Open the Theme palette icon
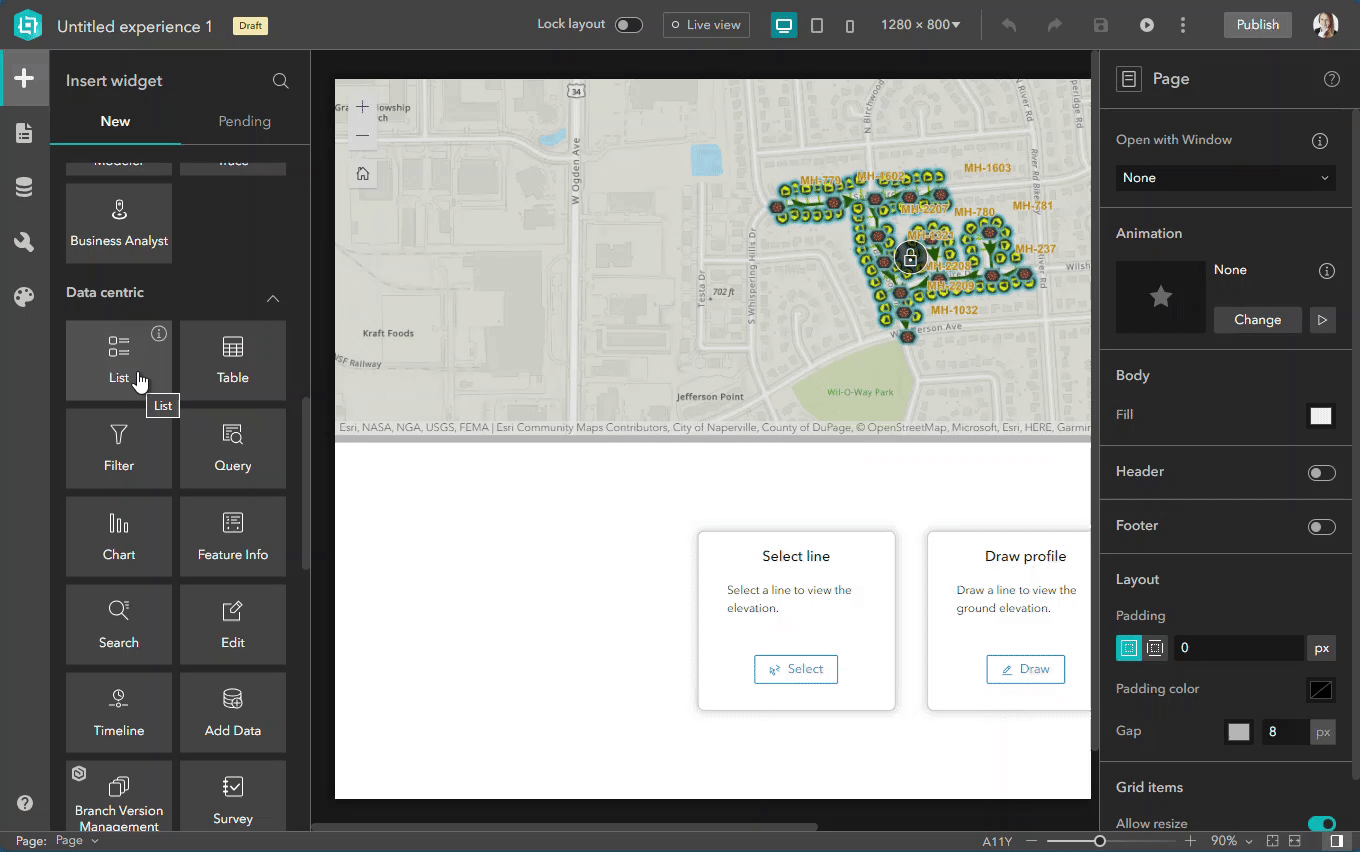 click(x=24, y=297)
